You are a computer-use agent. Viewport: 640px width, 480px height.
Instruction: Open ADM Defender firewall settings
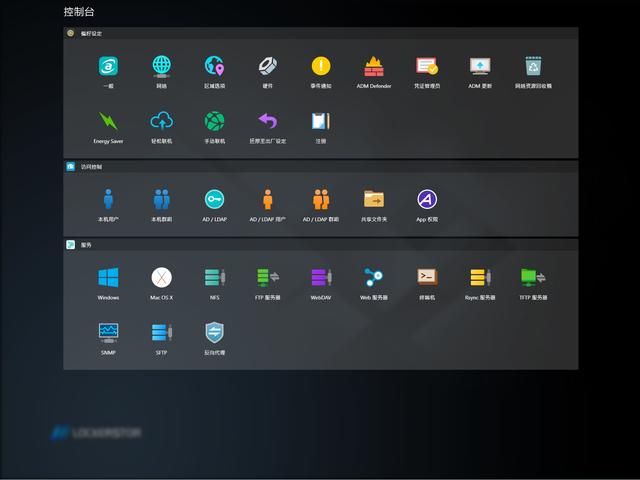point(374,67)
